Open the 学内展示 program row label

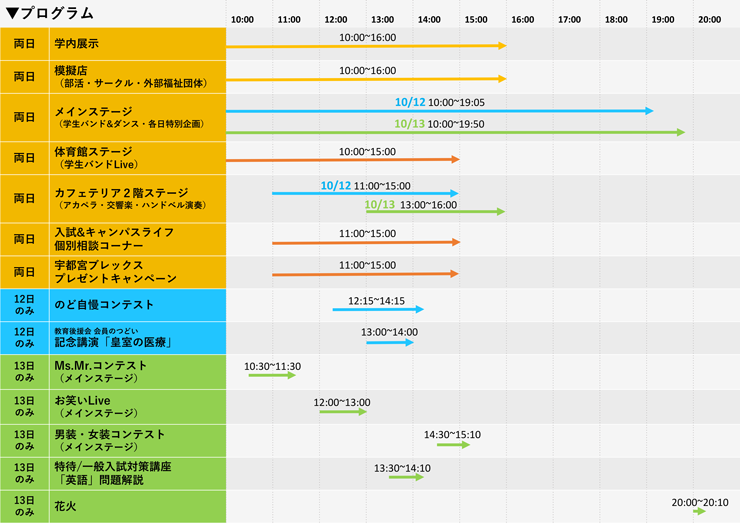click(77, 44)
